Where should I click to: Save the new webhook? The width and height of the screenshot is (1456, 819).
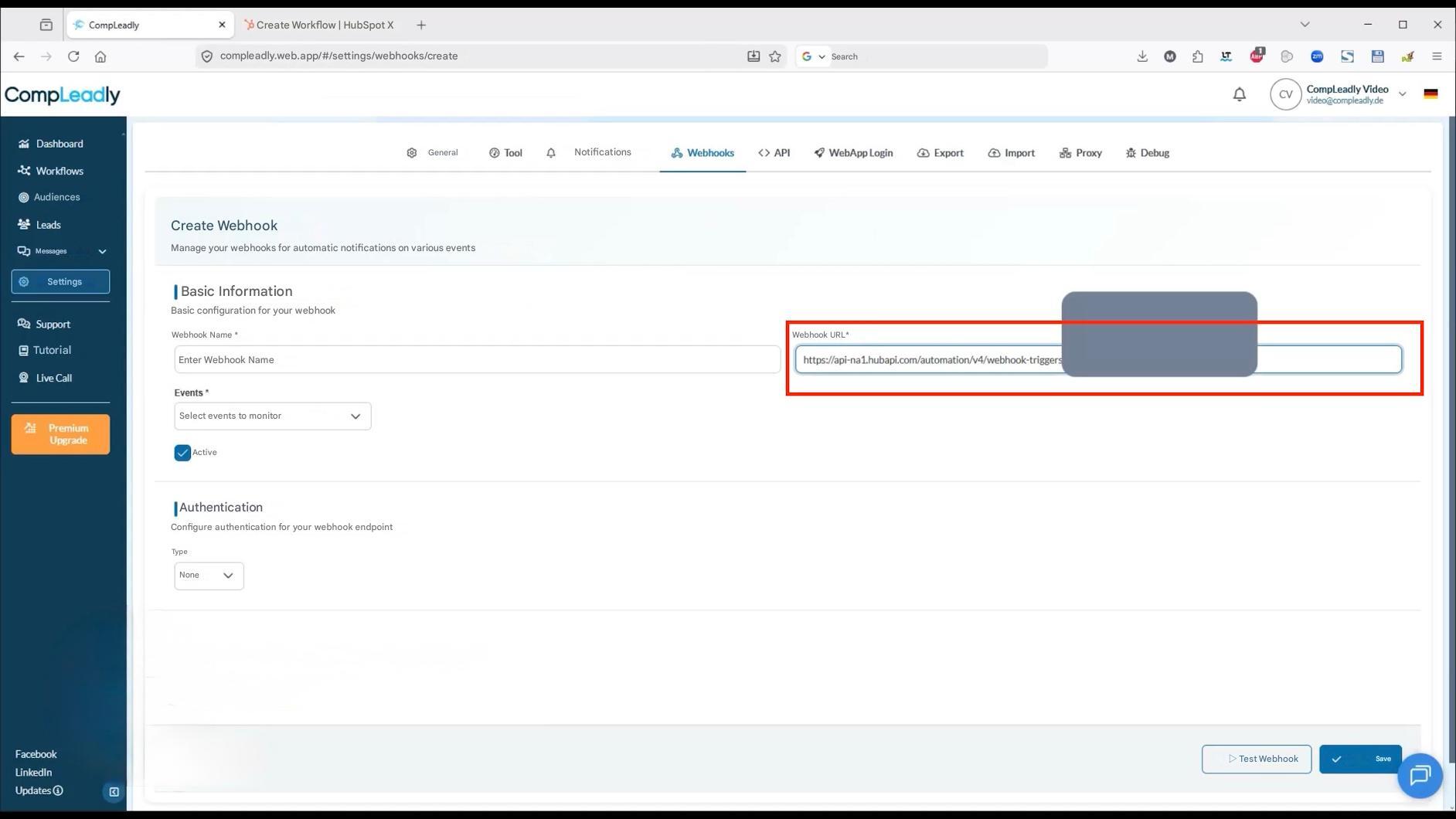click(1360, 758)
